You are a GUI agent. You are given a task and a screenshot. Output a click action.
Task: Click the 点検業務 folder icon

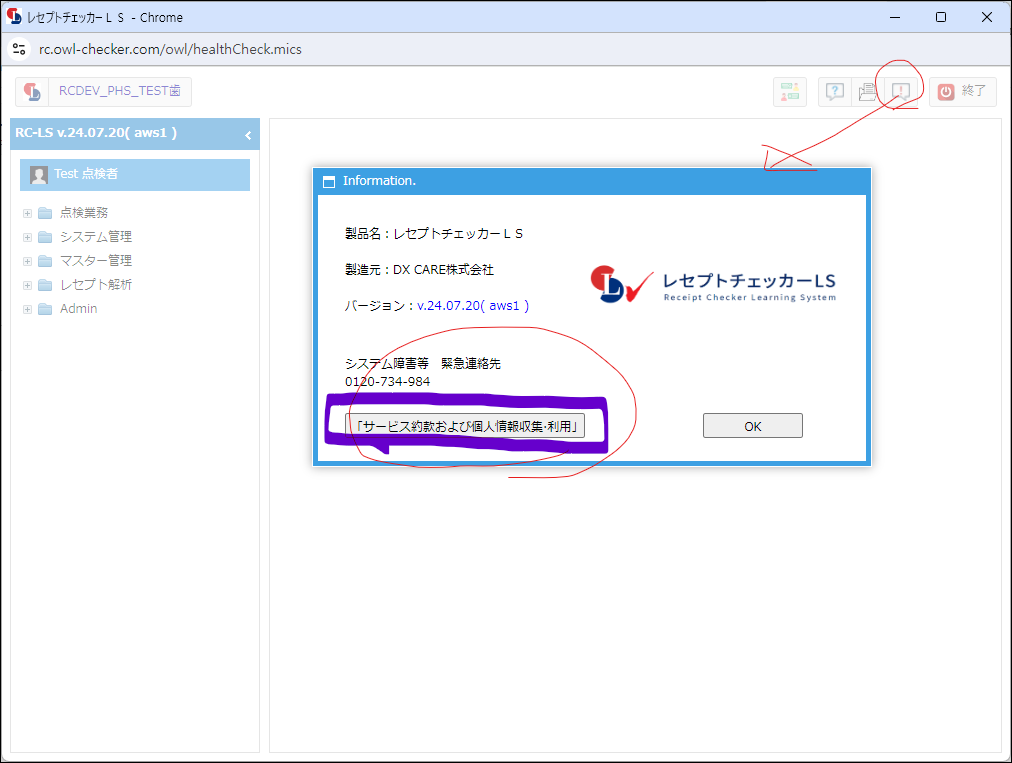[x=45, y=213]
